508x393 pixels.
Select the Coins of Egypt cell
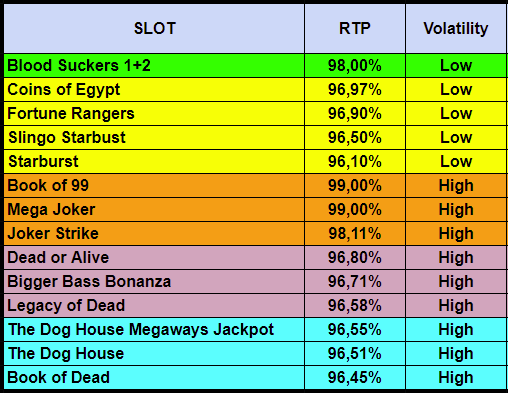click(154, 90)
